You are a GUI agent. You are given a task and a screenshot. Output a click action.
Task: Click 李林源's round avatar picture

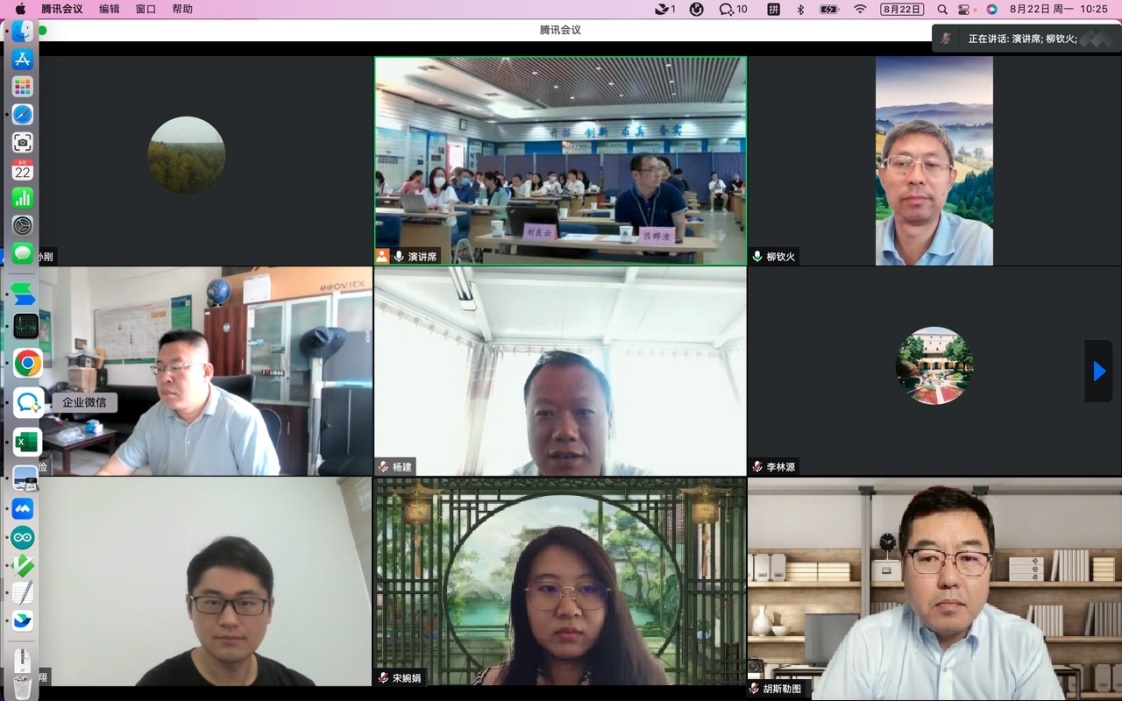tap(934, 365)
